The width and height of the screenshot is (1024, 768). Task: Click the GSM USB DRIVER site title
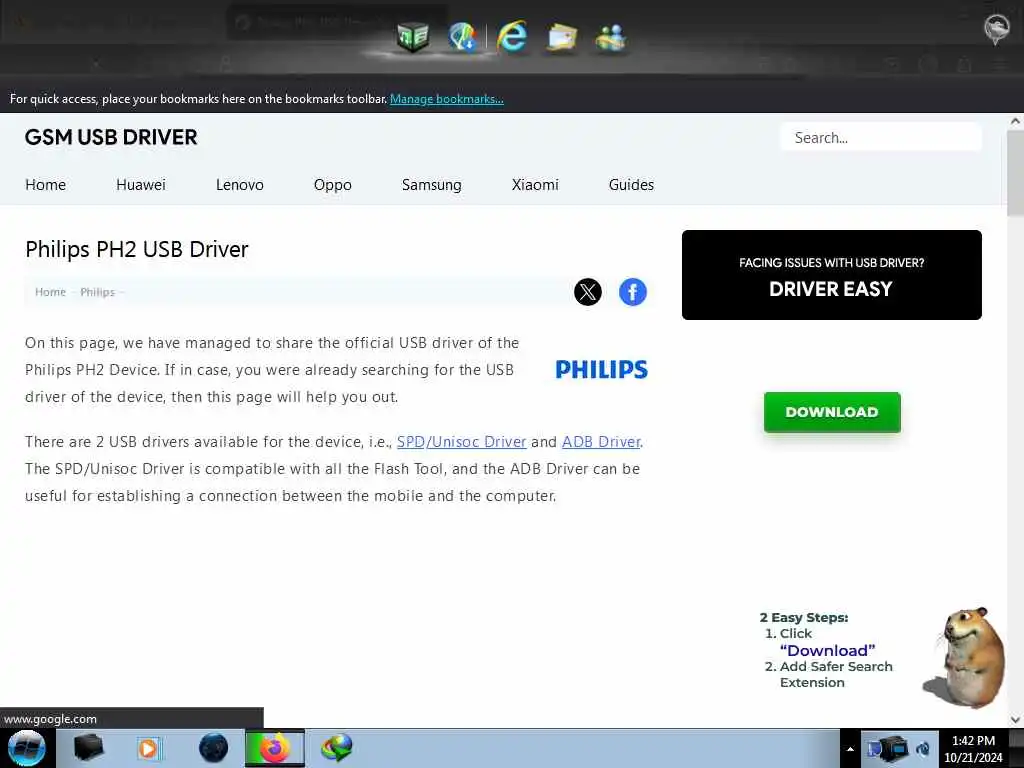pos(111,137)
